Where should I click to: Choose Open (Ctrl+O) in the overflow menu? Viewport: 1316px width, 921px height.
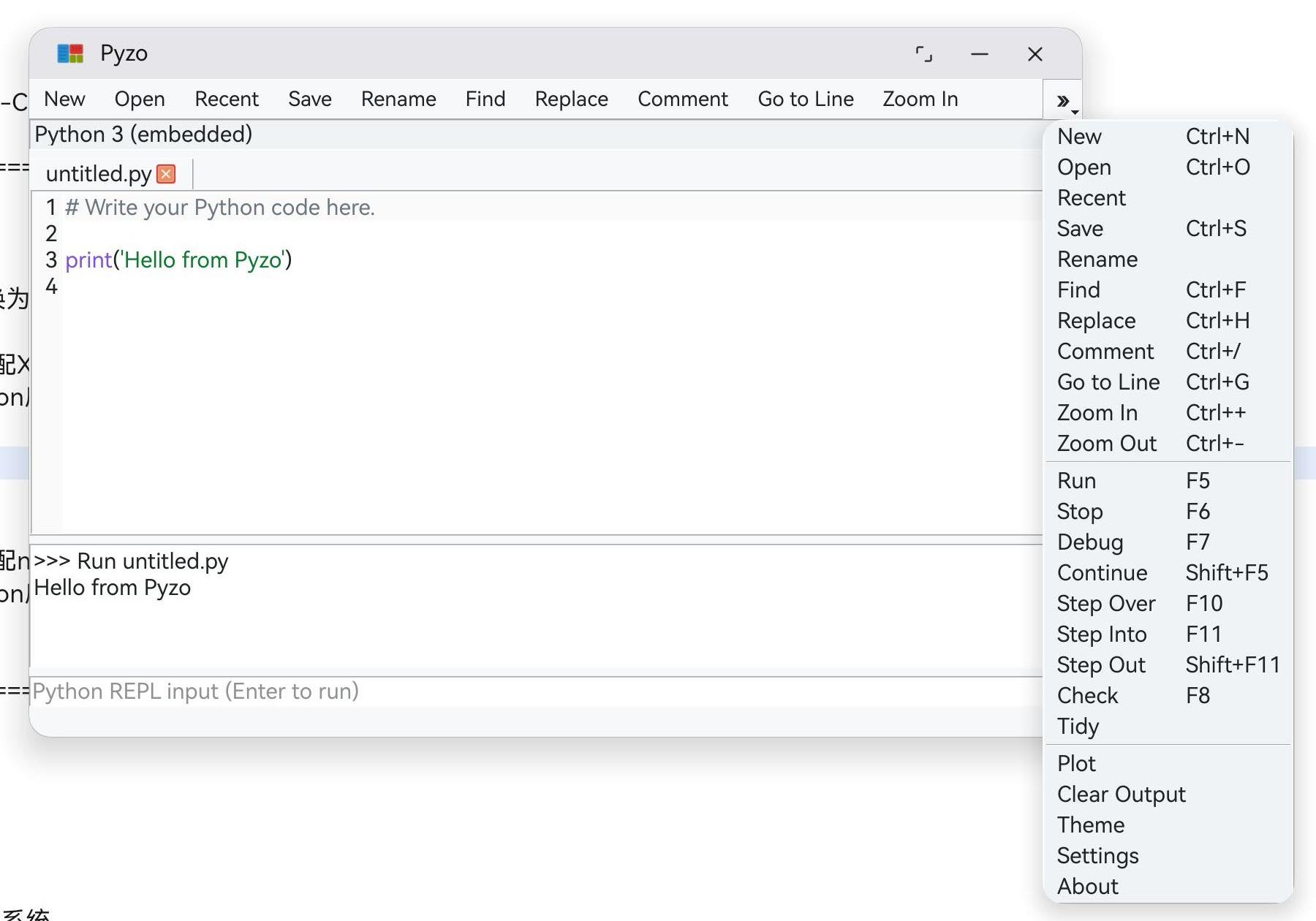click(x=1168, y=167)
